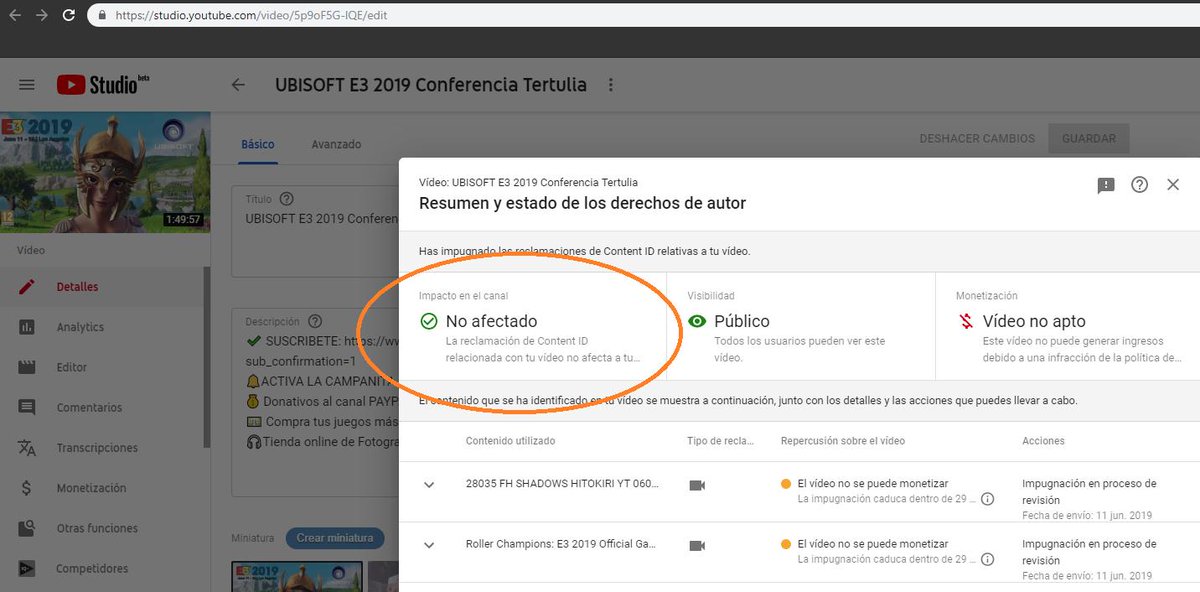This screenshot has height=592, width=1200.
Task: Click the video thumbnail preview in sidebar
Action: coord(105,172)
